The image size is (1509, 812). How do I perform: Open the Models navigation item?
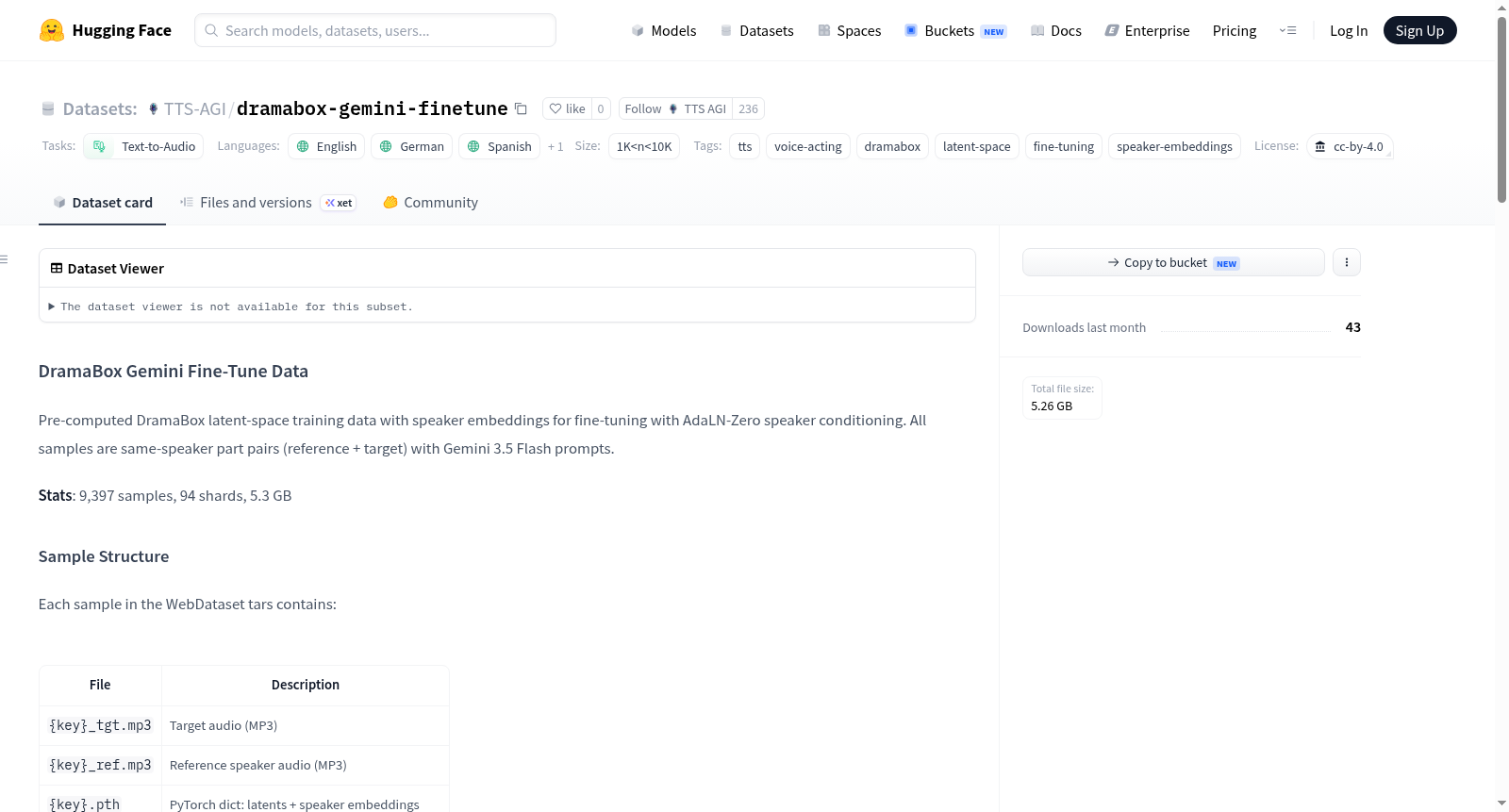[x=664, y=30]
